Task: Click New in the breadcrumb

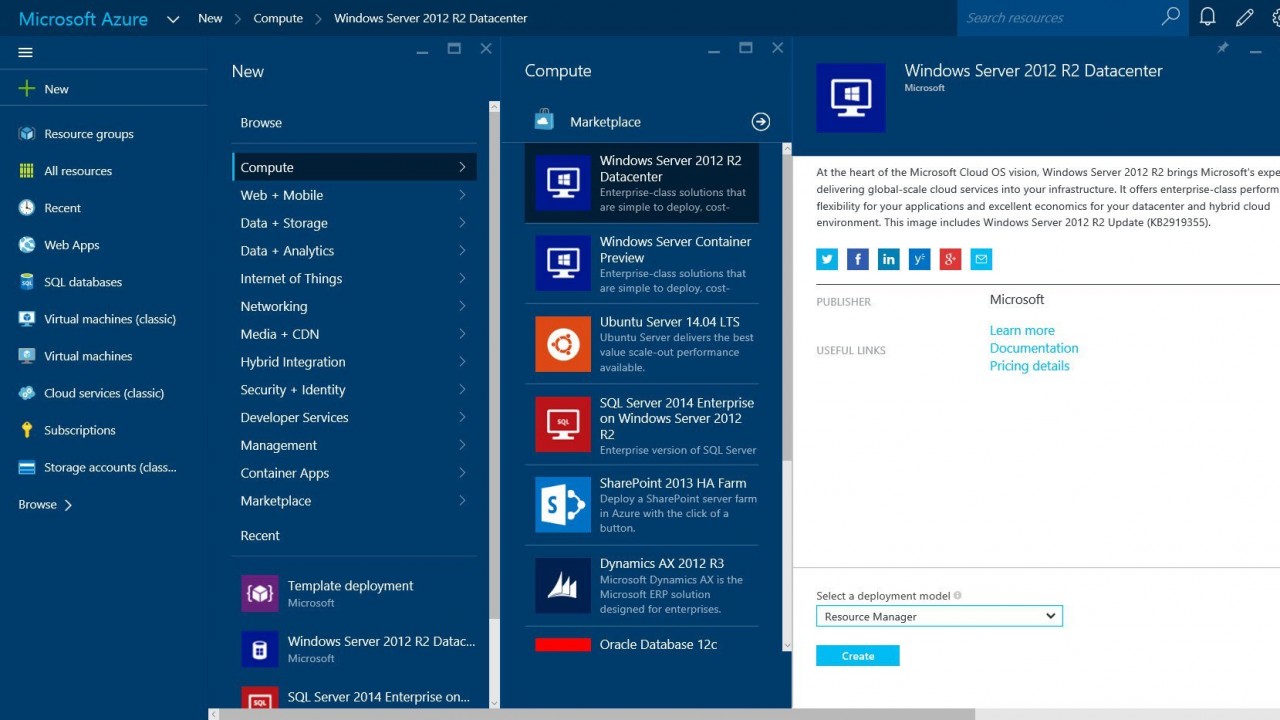Action: tap(210, 18)
